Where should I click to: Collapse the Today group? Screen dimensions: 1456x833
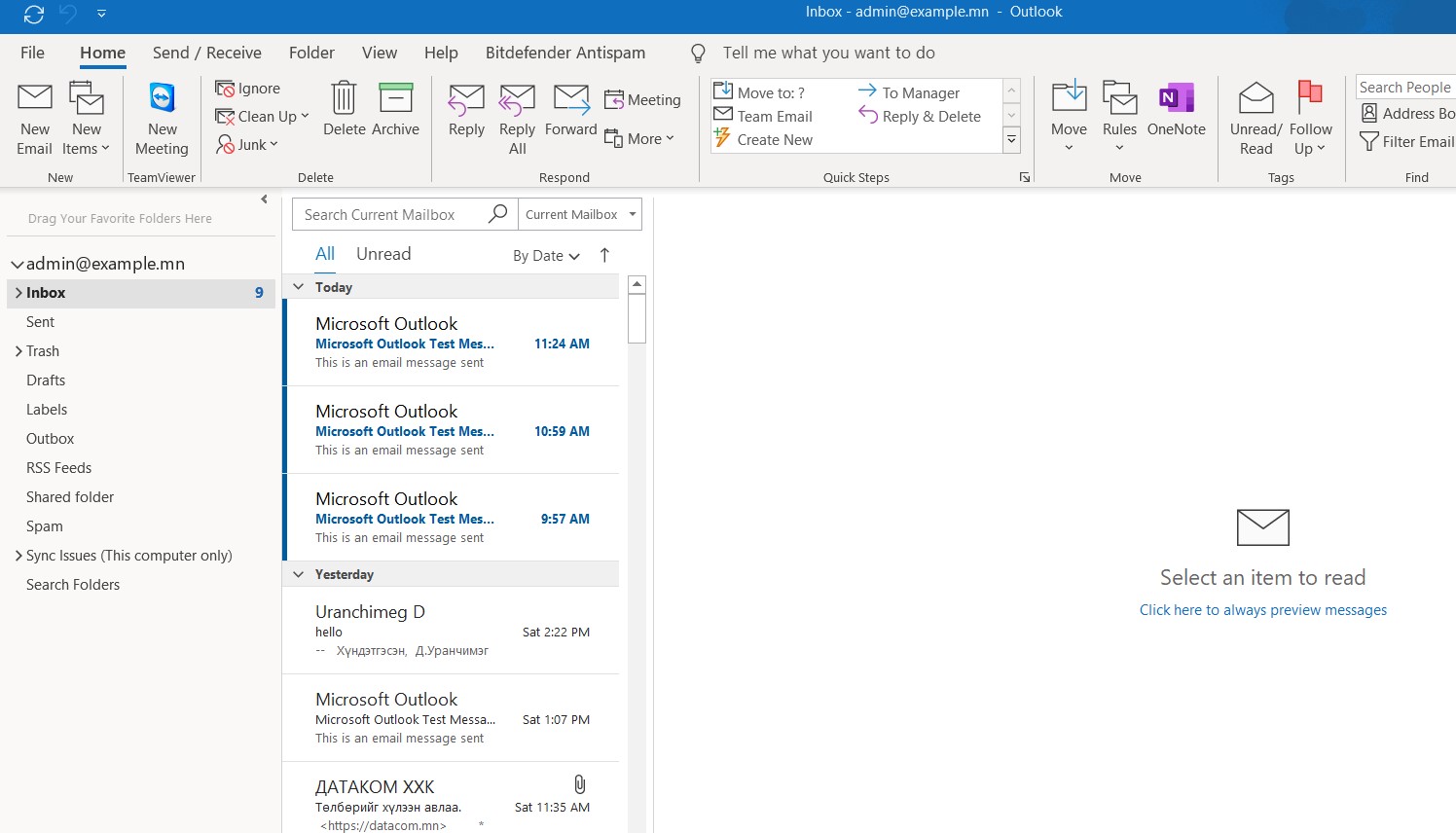click(x=299, y=287)
